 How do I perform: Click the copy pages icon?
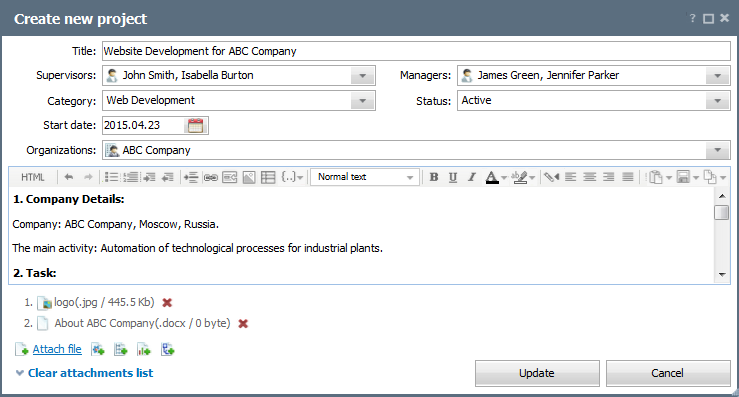pyautogui.click(x=710, y=177)
